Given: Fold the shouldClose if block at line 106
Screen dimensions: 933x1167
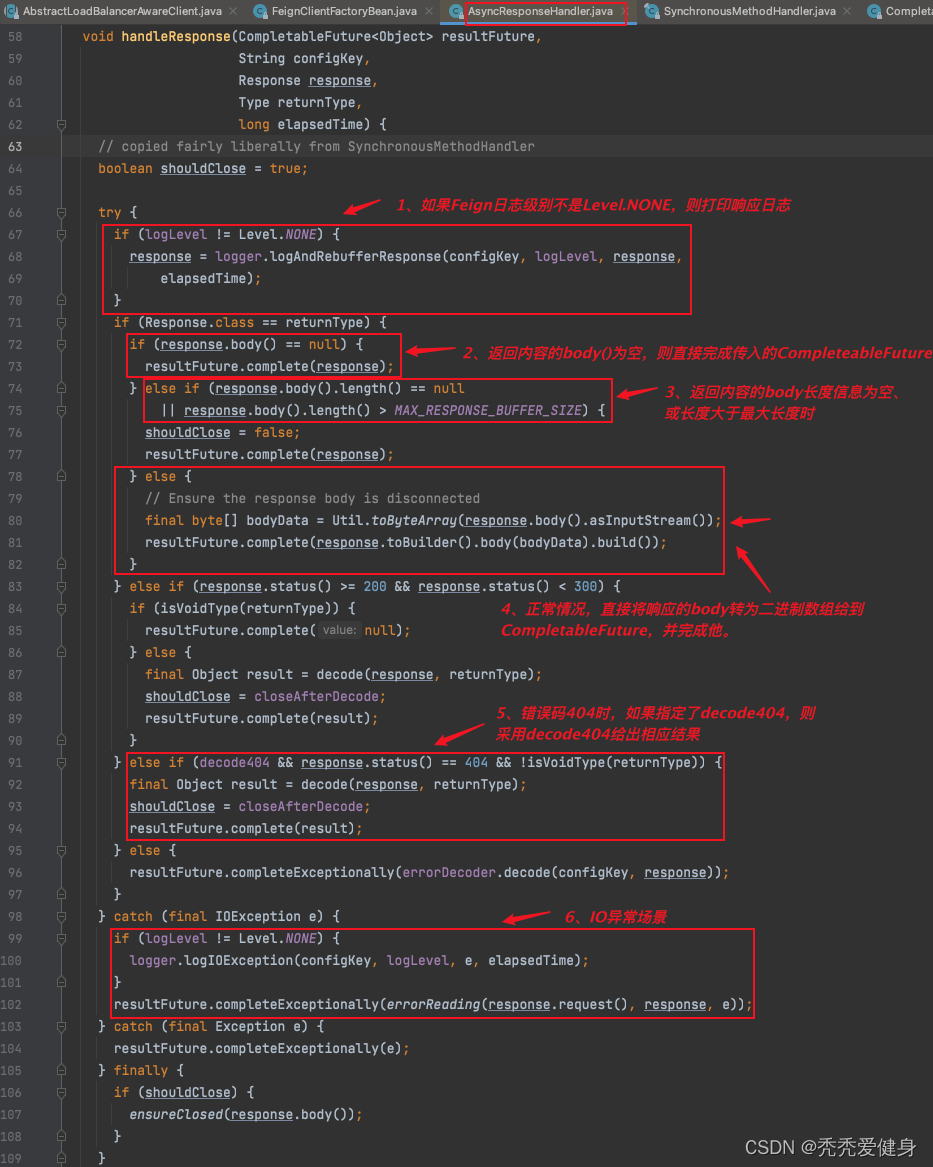Looking at the screenshot, I should click(x=62, y=1093).
